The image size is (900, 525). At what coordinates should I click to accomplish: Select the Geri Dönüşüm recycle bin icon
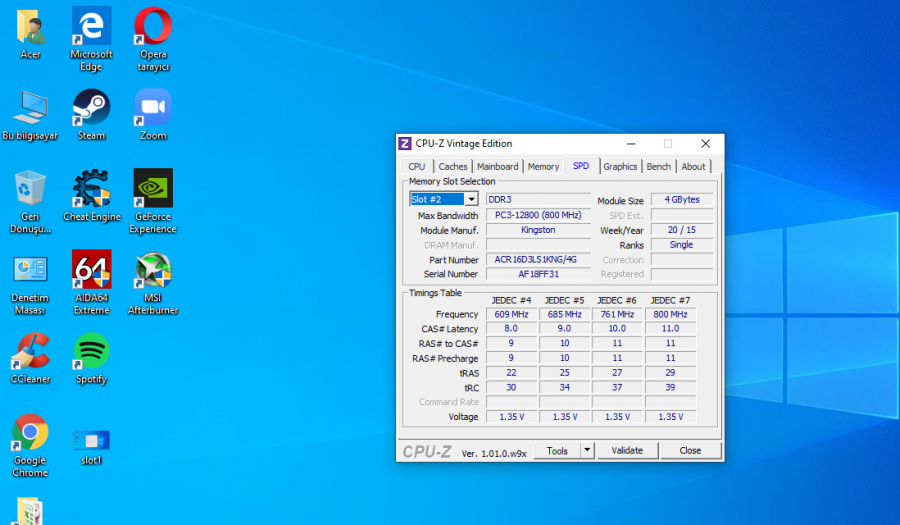pos(30,202)
